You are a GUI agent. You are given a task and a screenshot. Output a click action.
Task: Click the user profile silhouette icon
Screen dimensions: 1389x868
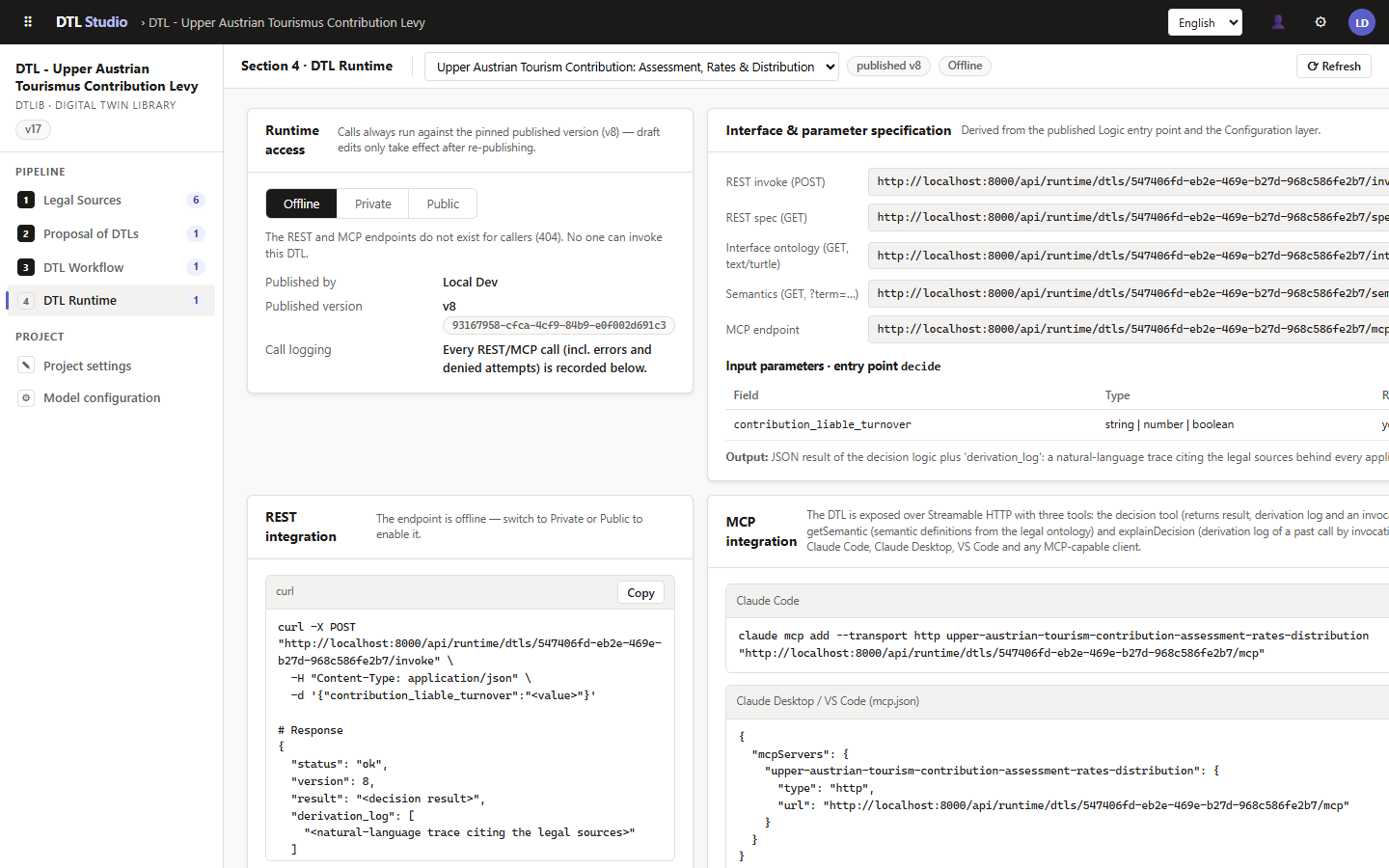[x=1278, y=22]
